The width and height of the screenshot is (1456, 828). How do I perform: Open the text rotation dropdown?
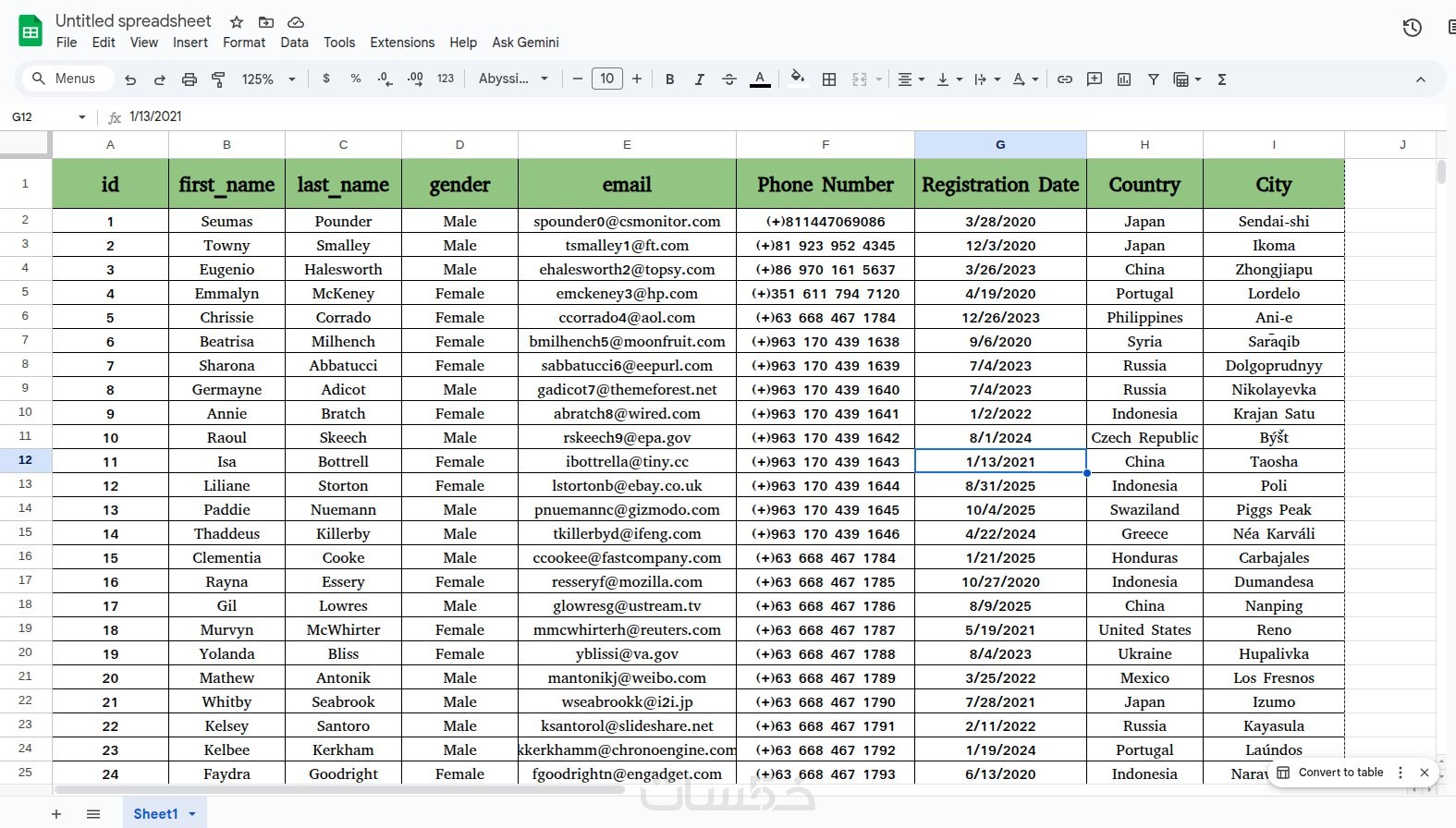[x=1025, y=79]
